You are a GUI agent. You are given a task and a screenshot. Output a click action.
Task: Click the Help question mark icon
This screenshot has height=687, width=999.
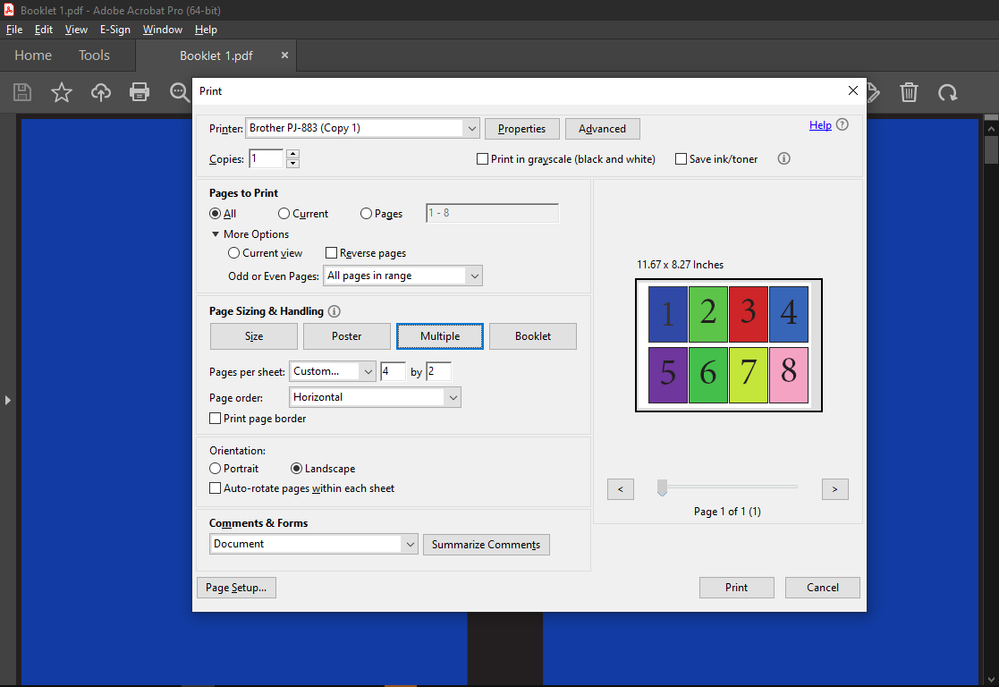(x=842, y=125)
